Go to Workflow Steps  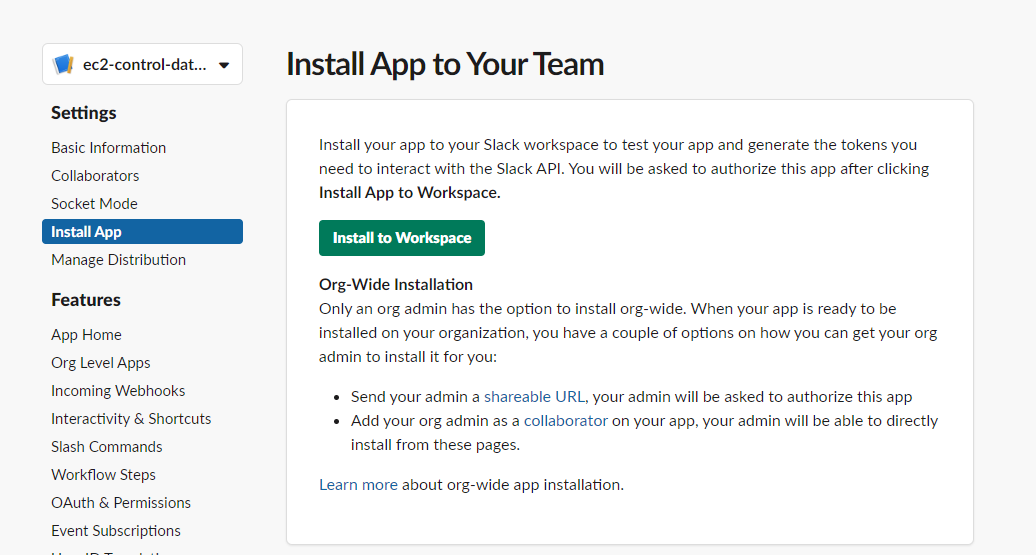coord(103,475)
